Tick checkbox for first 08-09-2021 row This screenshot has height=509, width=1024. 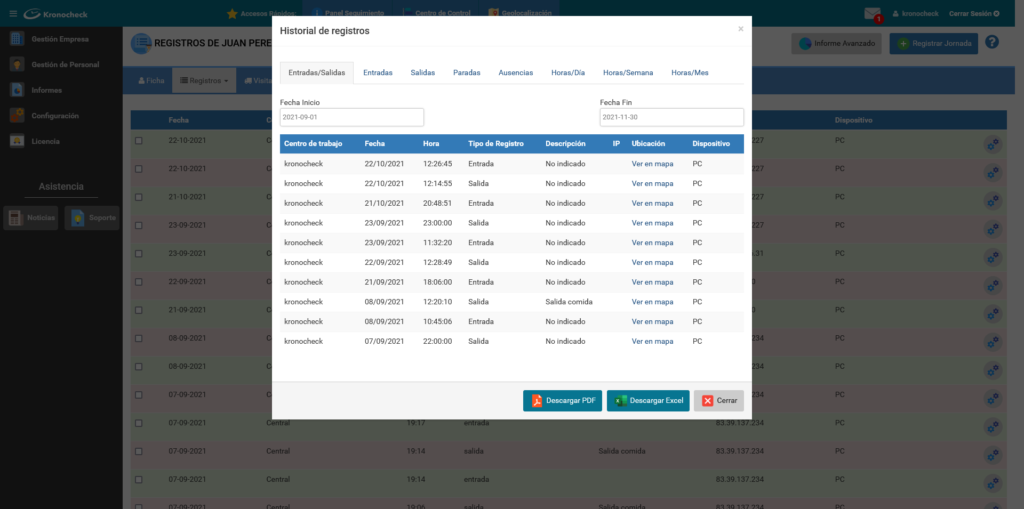138,338
